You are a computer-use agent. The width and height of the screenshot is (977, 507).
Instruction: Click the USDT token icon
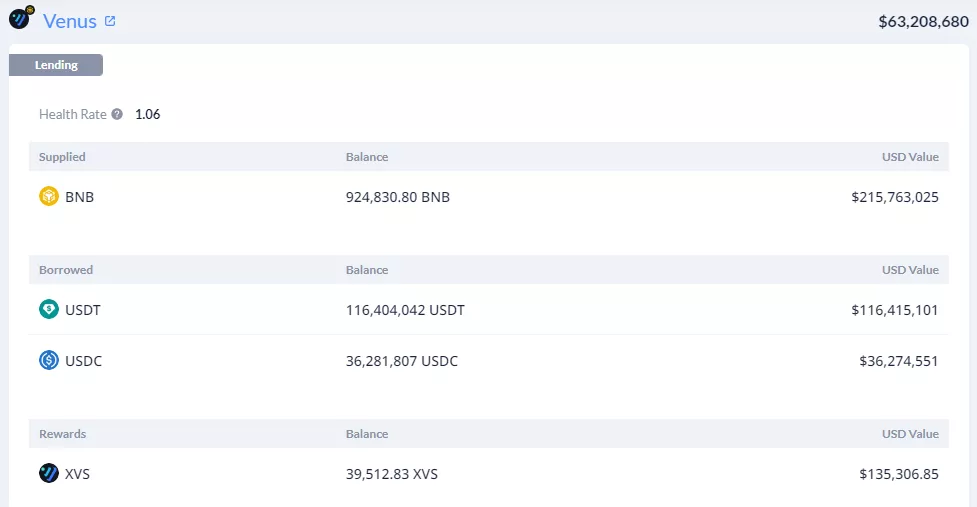point(49,310)
